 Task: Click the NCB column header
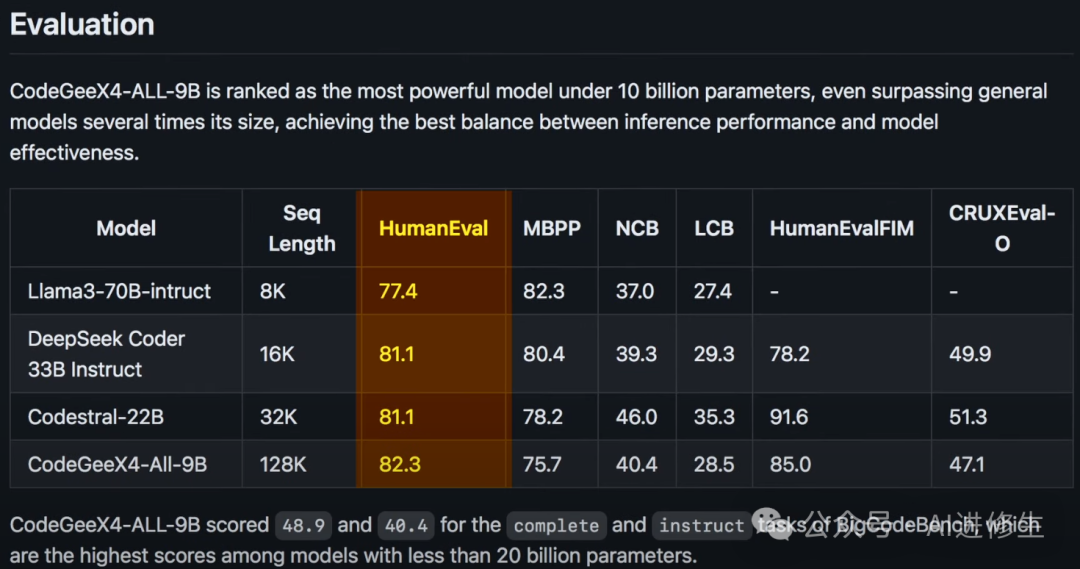pyautogui.click(x=637, y=228)
